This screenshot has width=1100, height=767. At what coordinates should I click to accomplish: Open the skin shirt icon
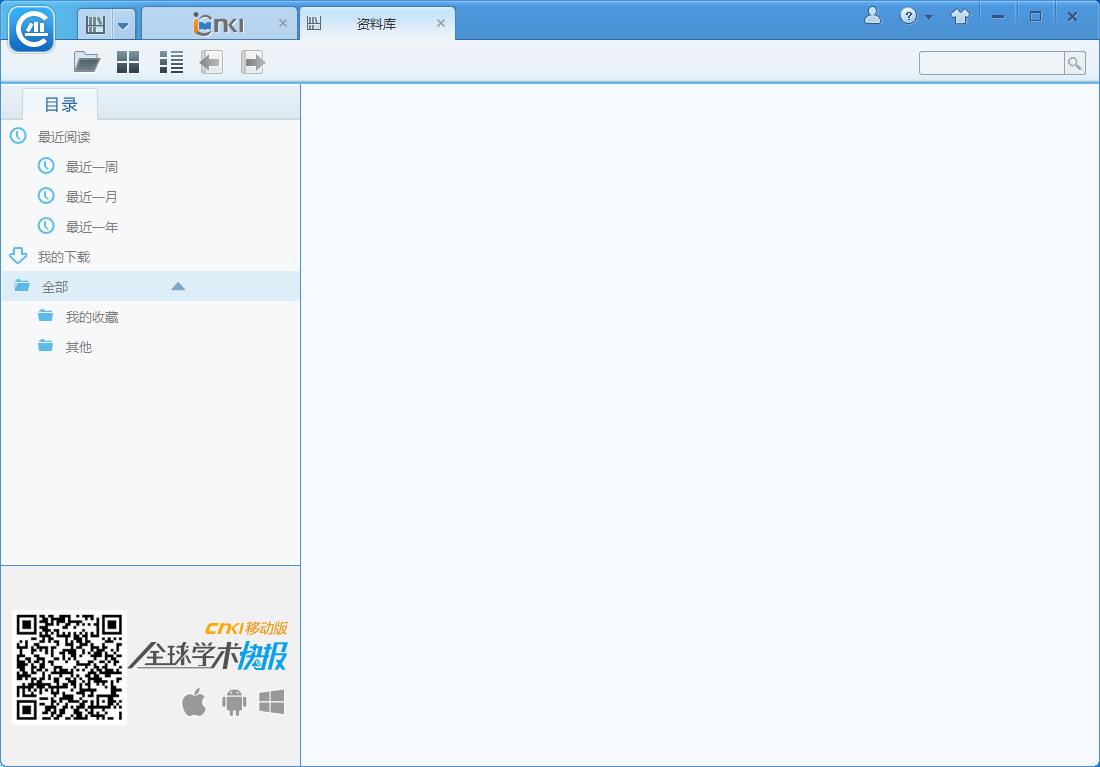coord(960,16)
